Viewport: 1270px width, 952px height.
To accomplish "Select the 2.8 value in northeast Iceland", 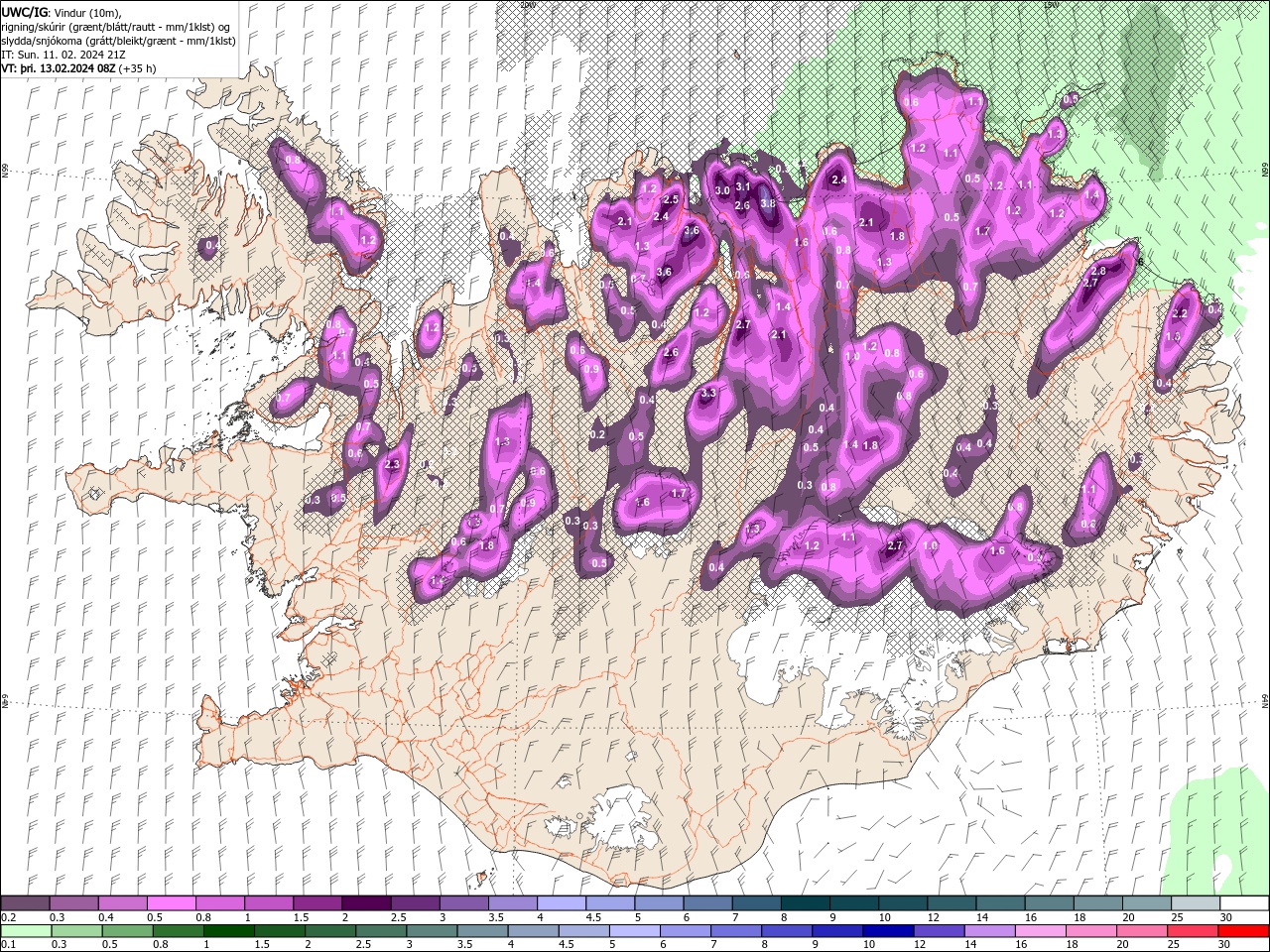I will [x=1098, y=271].
